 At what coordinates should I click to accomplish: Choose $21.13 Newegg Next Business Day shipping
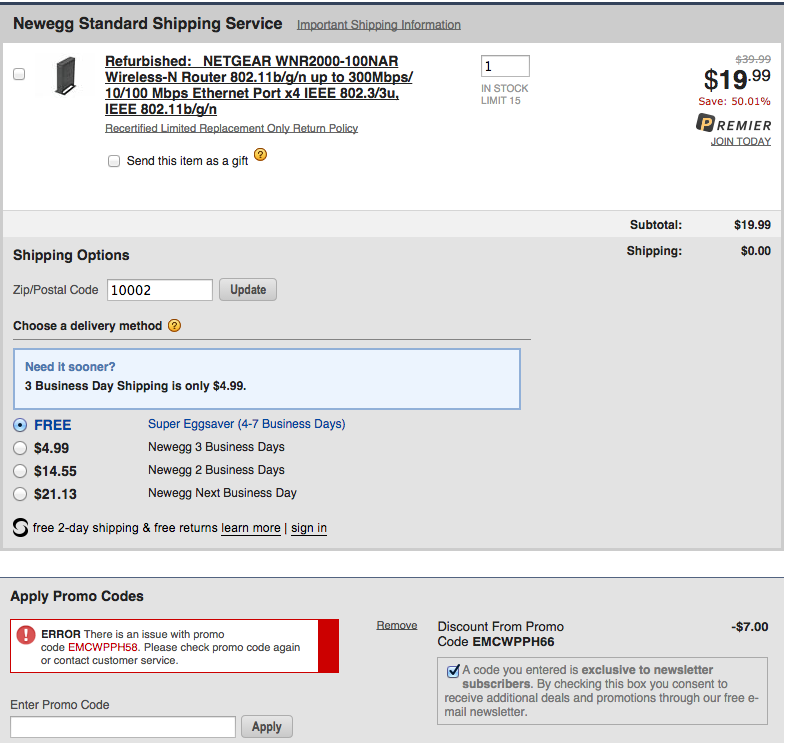pyautogui.click(x=20, y=494)
